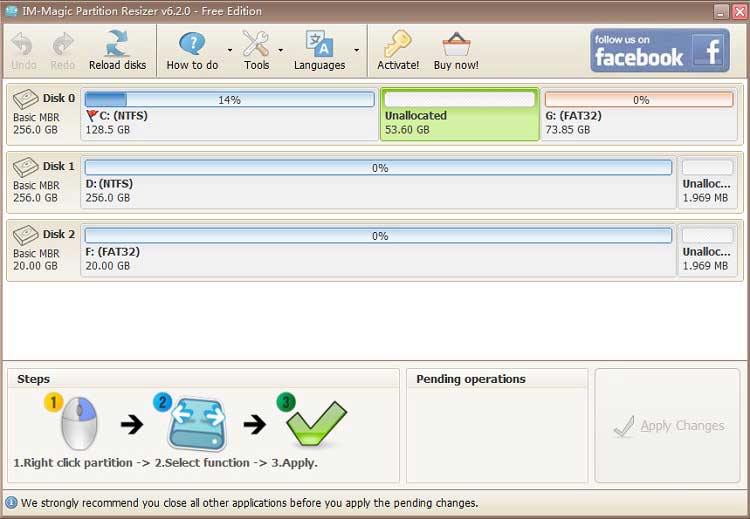Click Disk 0 Basic MBR label
750x519 pixels.
36,117
